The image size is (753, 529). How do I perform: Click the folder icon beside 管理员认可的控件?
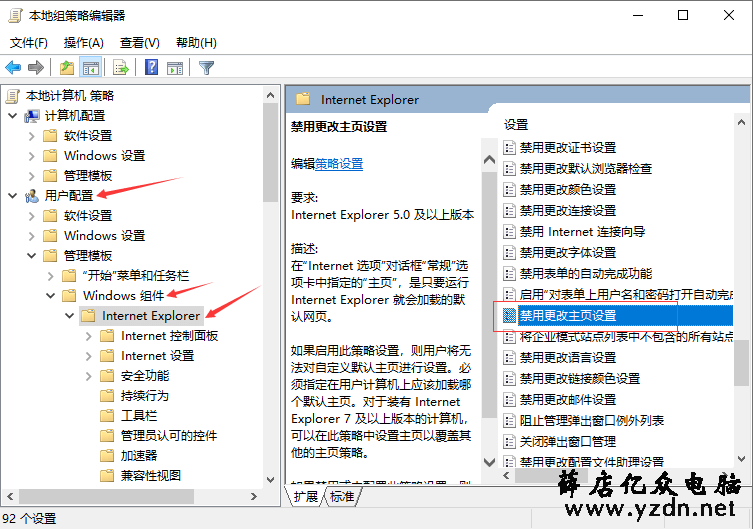point(107,435)
